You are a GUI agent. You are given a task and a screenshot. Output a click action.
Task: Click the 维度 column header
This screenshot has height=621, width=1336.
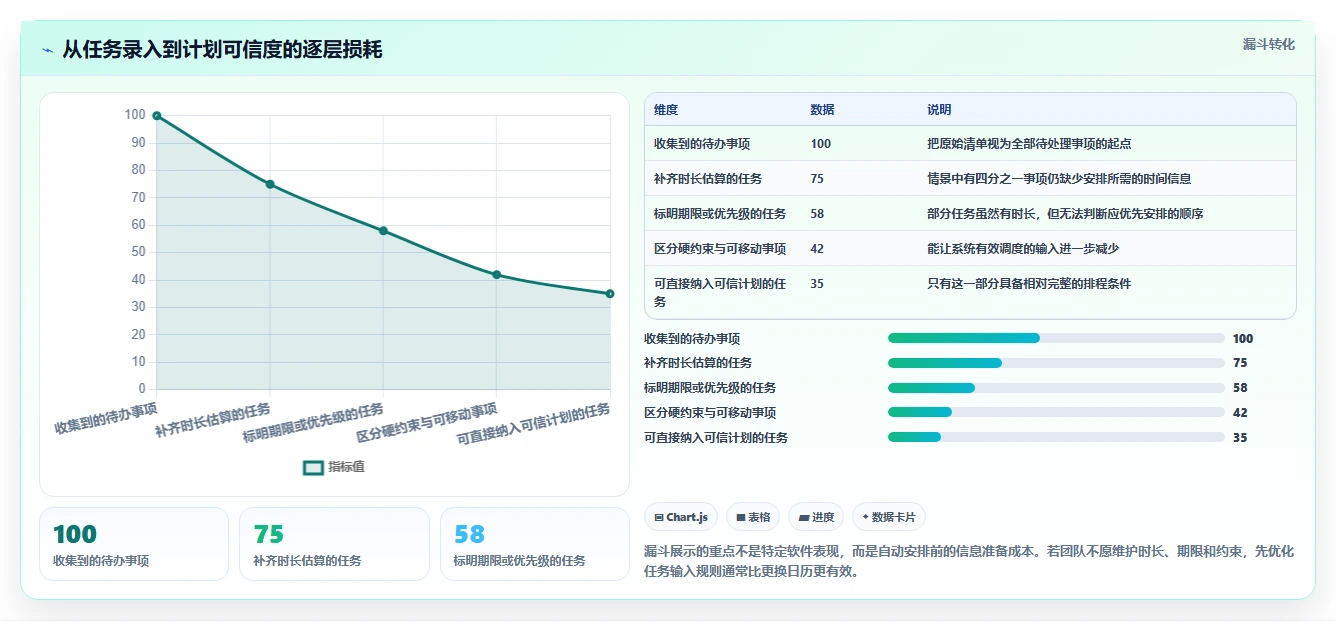tap(666, 110)
